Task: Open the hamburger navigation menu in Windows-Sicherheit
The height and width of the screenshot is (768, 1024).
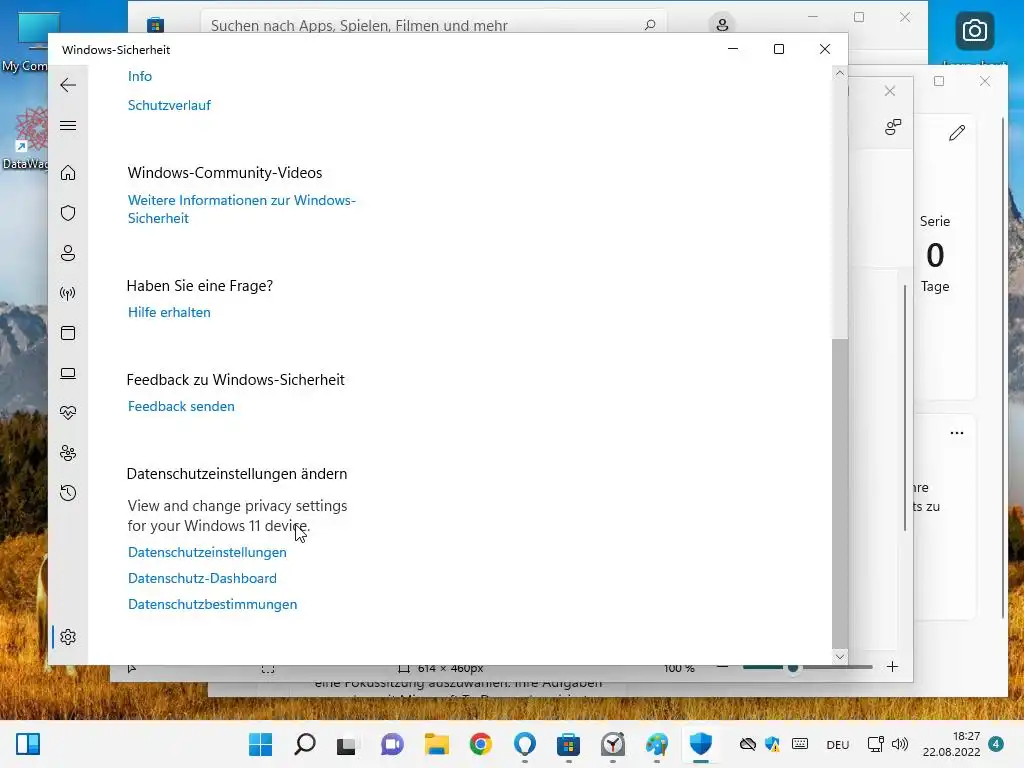Action: tap(68, 125)
